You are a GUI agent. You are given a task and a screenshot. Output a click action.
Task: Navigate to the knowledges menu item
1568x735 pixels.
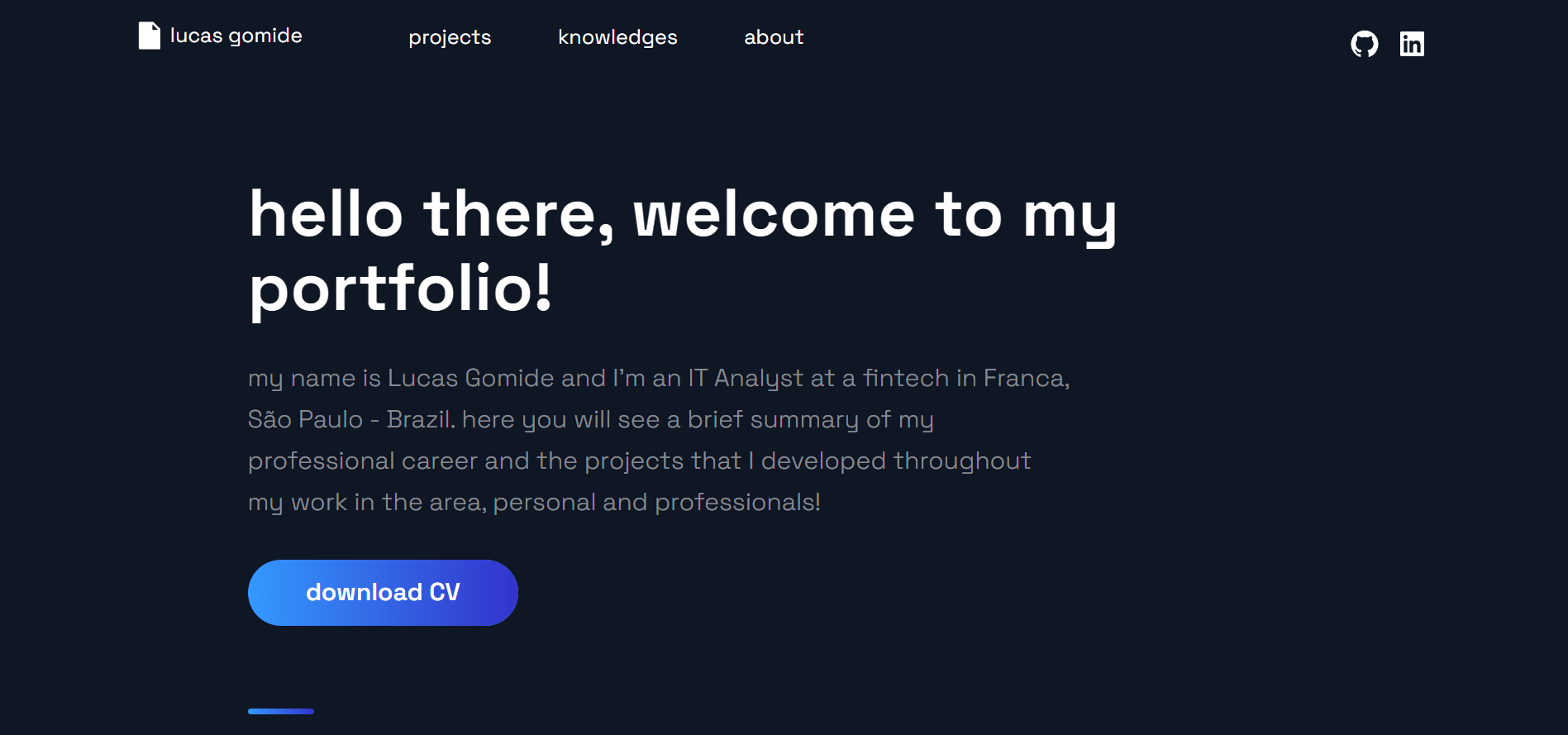click(617, 37)
